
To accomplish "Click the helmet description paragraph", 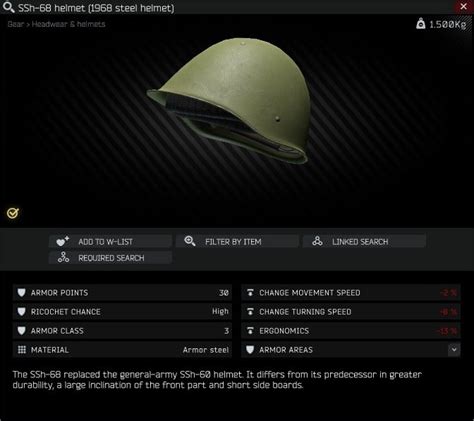I will click(x=217, y=380).
